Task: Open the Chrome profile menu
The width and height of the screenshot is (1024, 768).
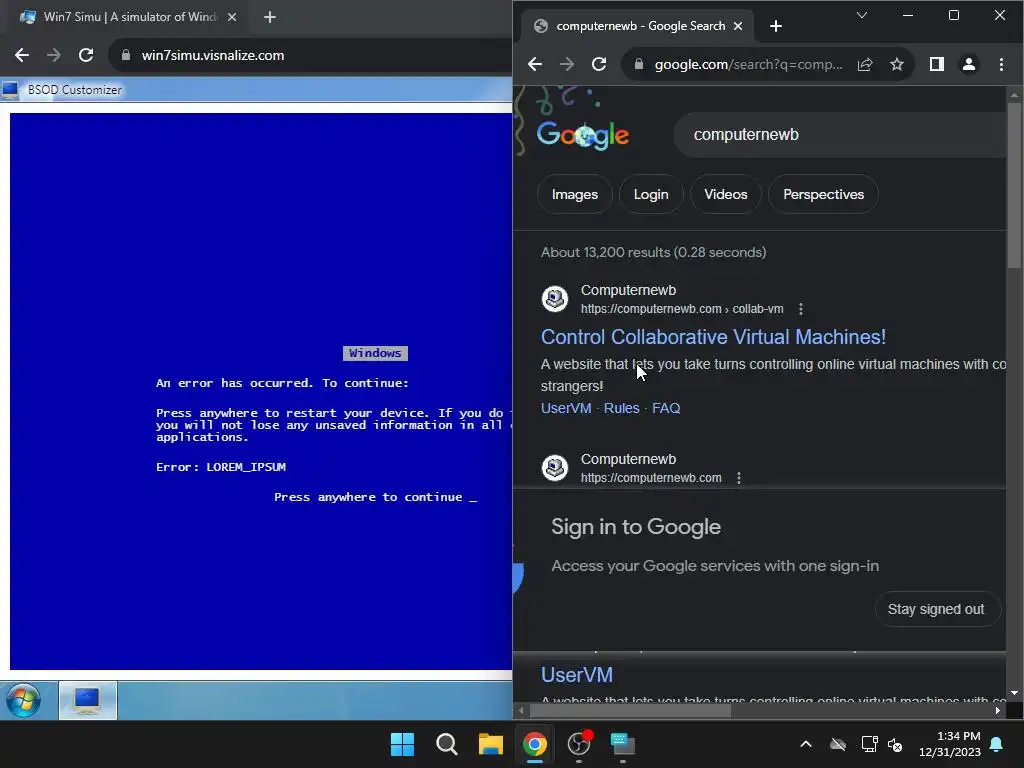Action: tap(969, 64)
